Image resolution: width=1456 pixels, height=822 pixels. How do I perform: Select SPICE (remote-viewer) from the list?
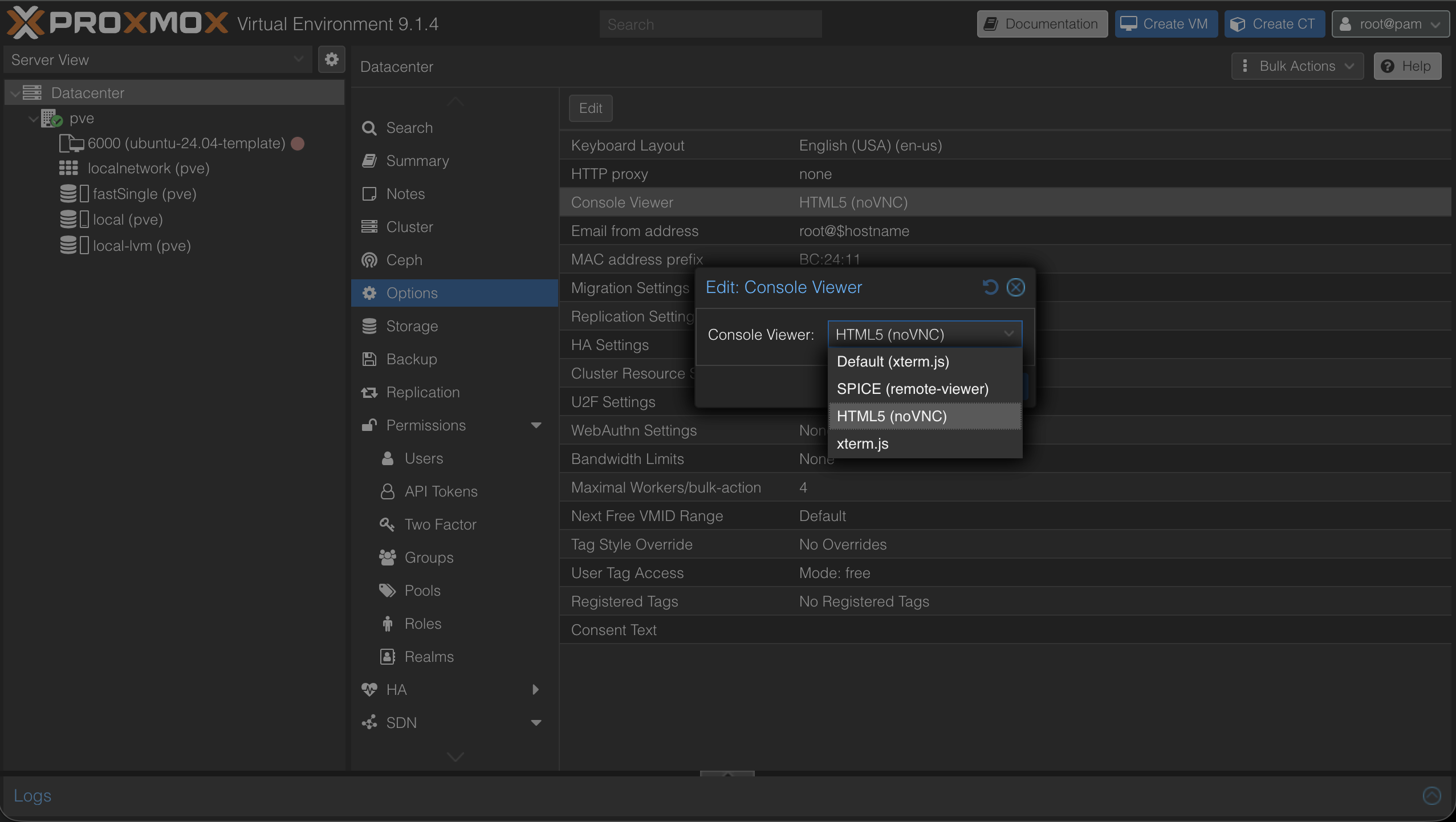pos(912,388)
